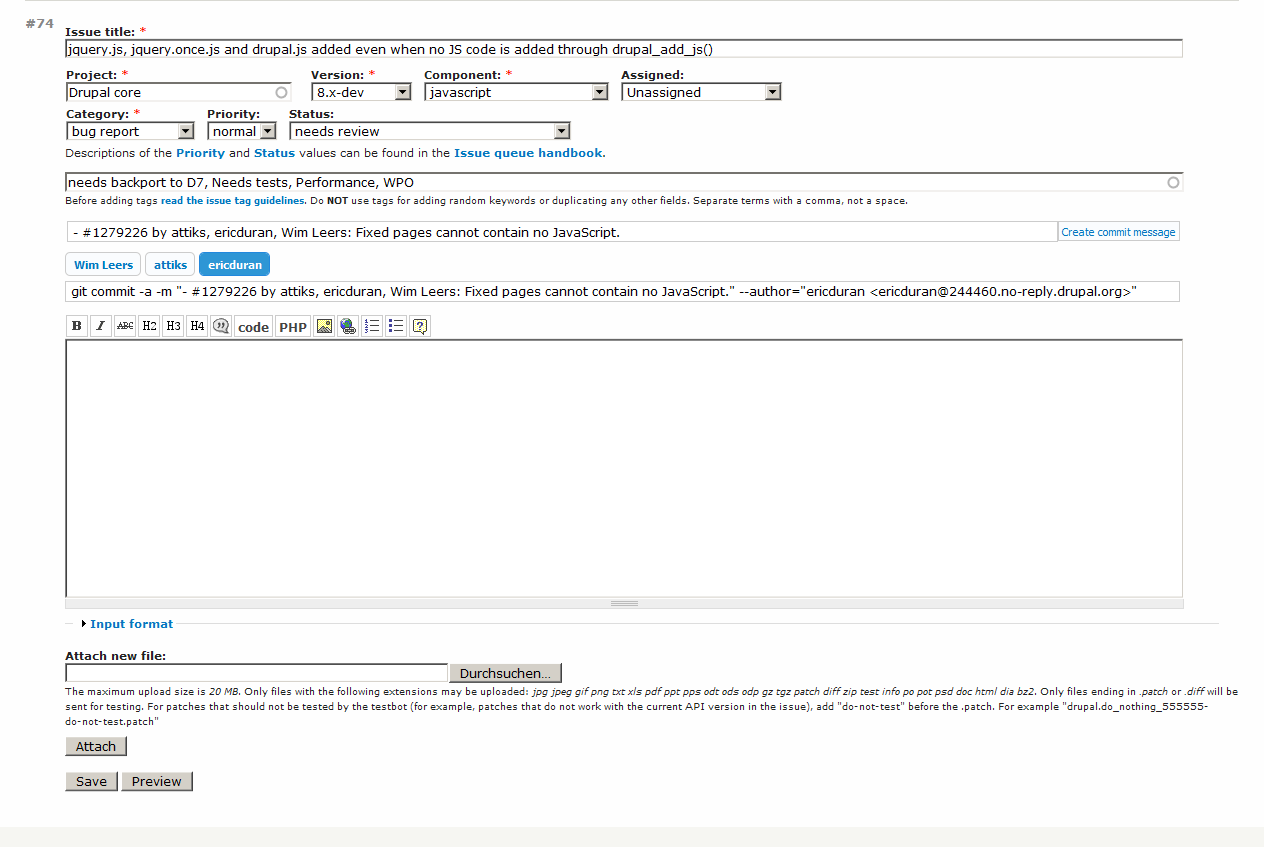The image size is (1264, 847).
Task: Open the Version dropdown showing 8.x-dev
Action: [x=361, y=92]
